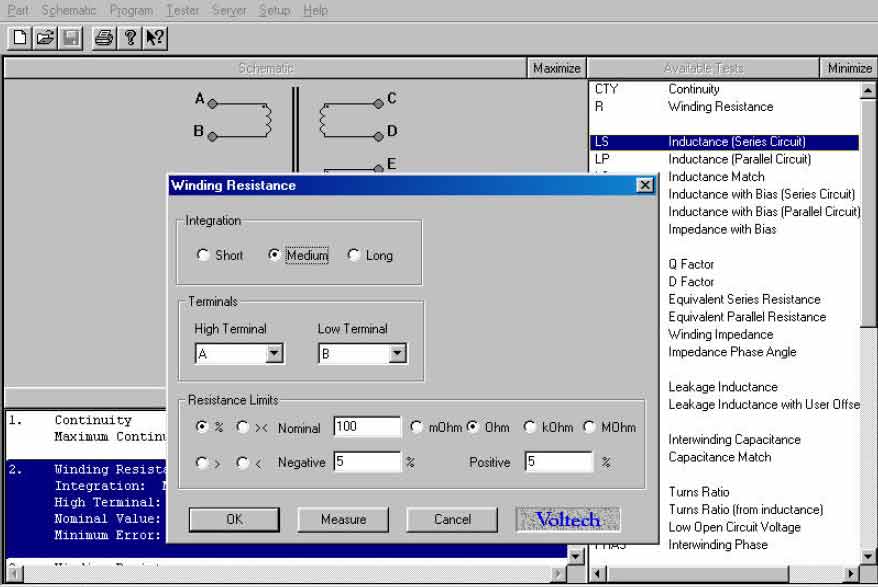
Task: Select Leakage Inductance test
Action: click(723, 386)
